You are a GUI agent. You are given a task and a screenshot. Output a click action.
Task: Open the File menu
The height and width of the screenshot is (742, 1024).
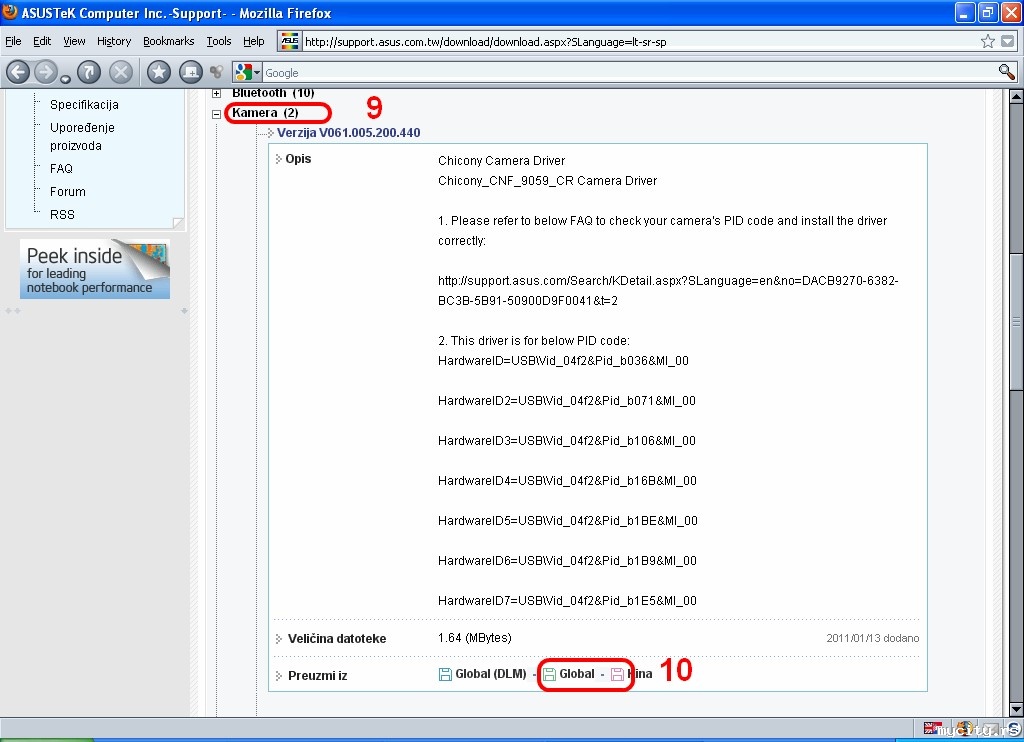[x=13, y=41]
